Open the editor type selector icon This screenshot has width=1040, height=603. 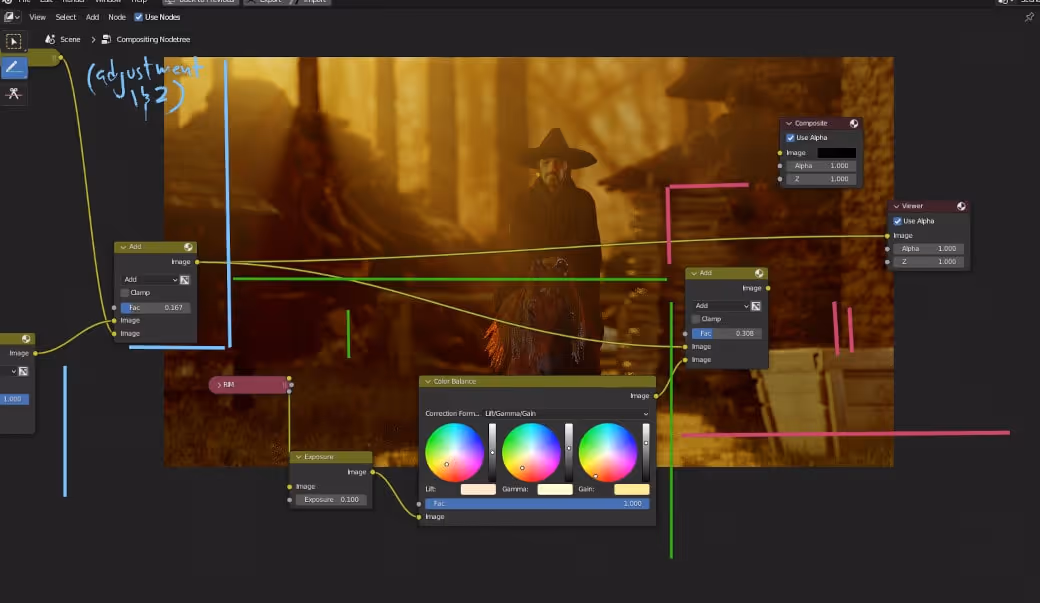pyautogui.click(x=10, y=16)
